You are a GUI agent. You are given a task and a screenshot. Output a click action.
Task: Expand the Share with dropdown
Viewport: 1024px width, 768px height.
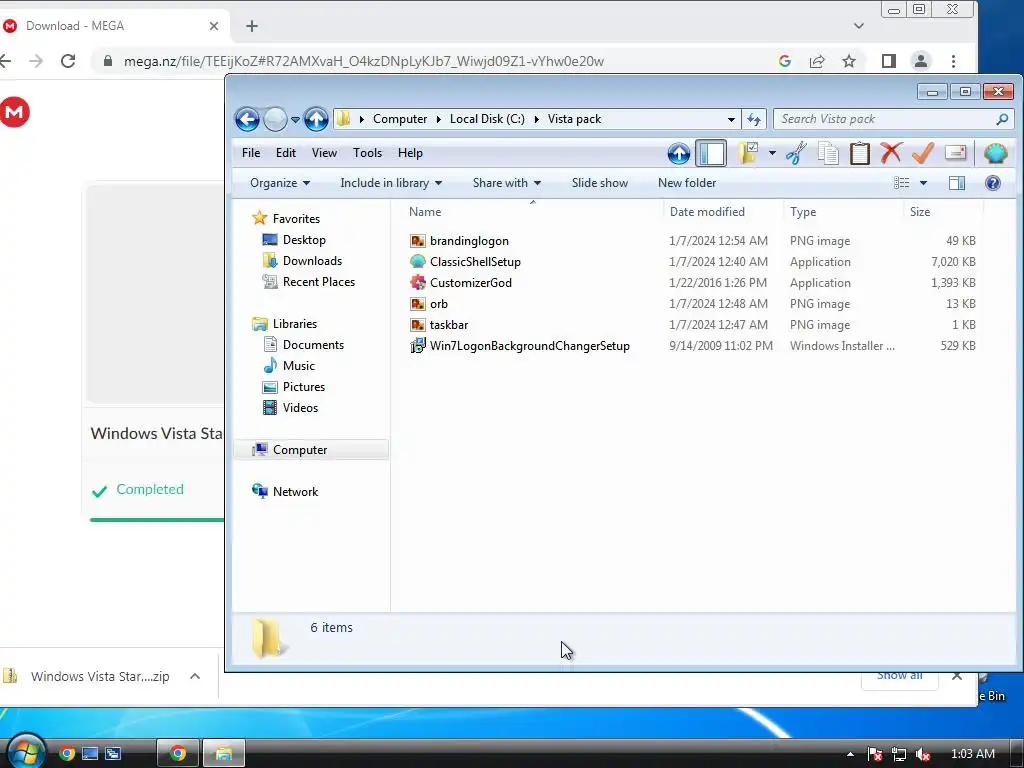click(507, 183)
